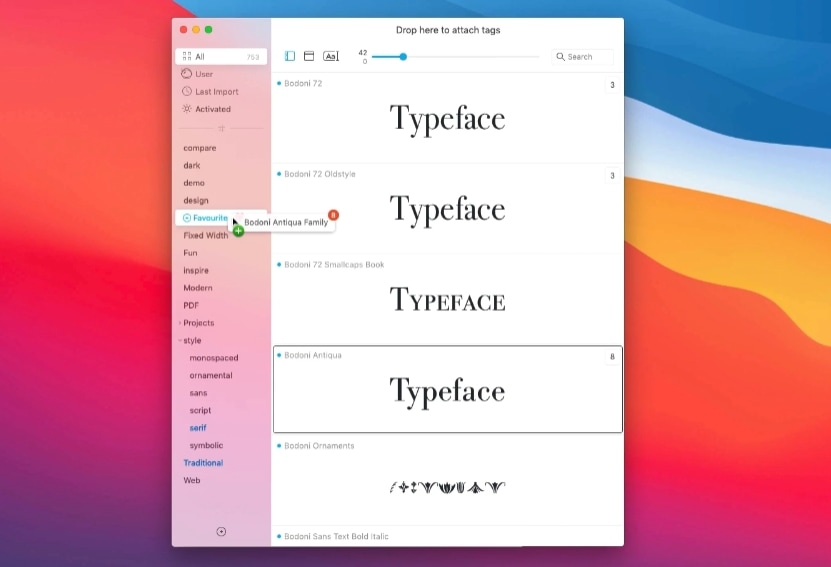The width and height of the screenshot is (831, 567).
Task: Click the Drop here to attach tags title
Action: 448,30
